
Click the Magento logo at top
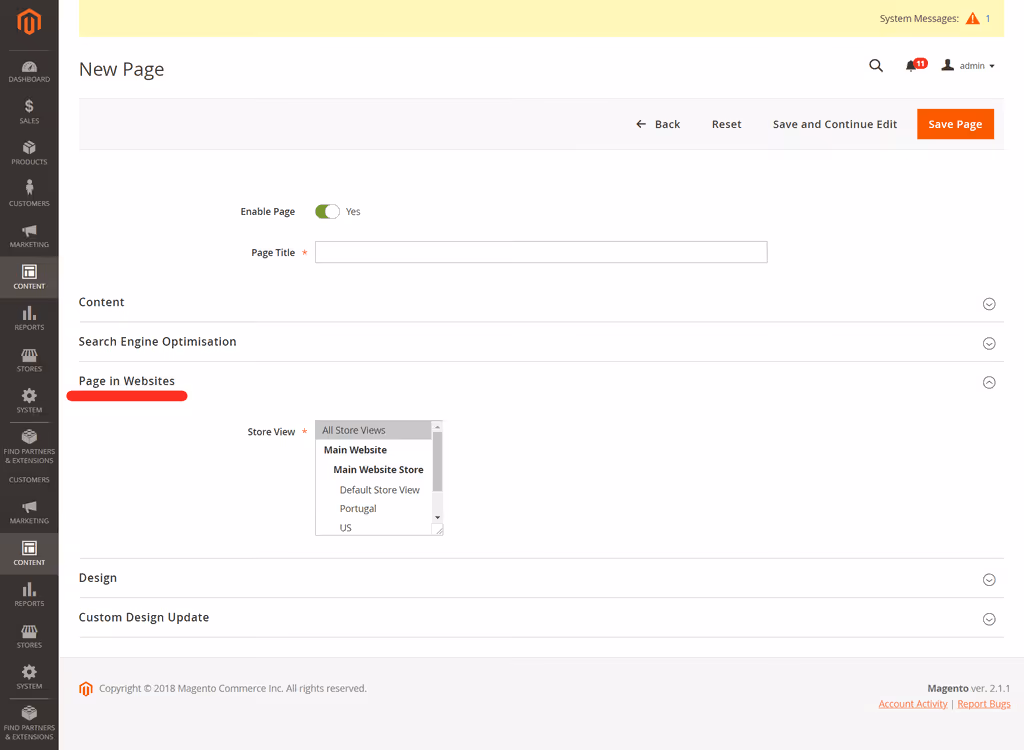tap(29, 22)
